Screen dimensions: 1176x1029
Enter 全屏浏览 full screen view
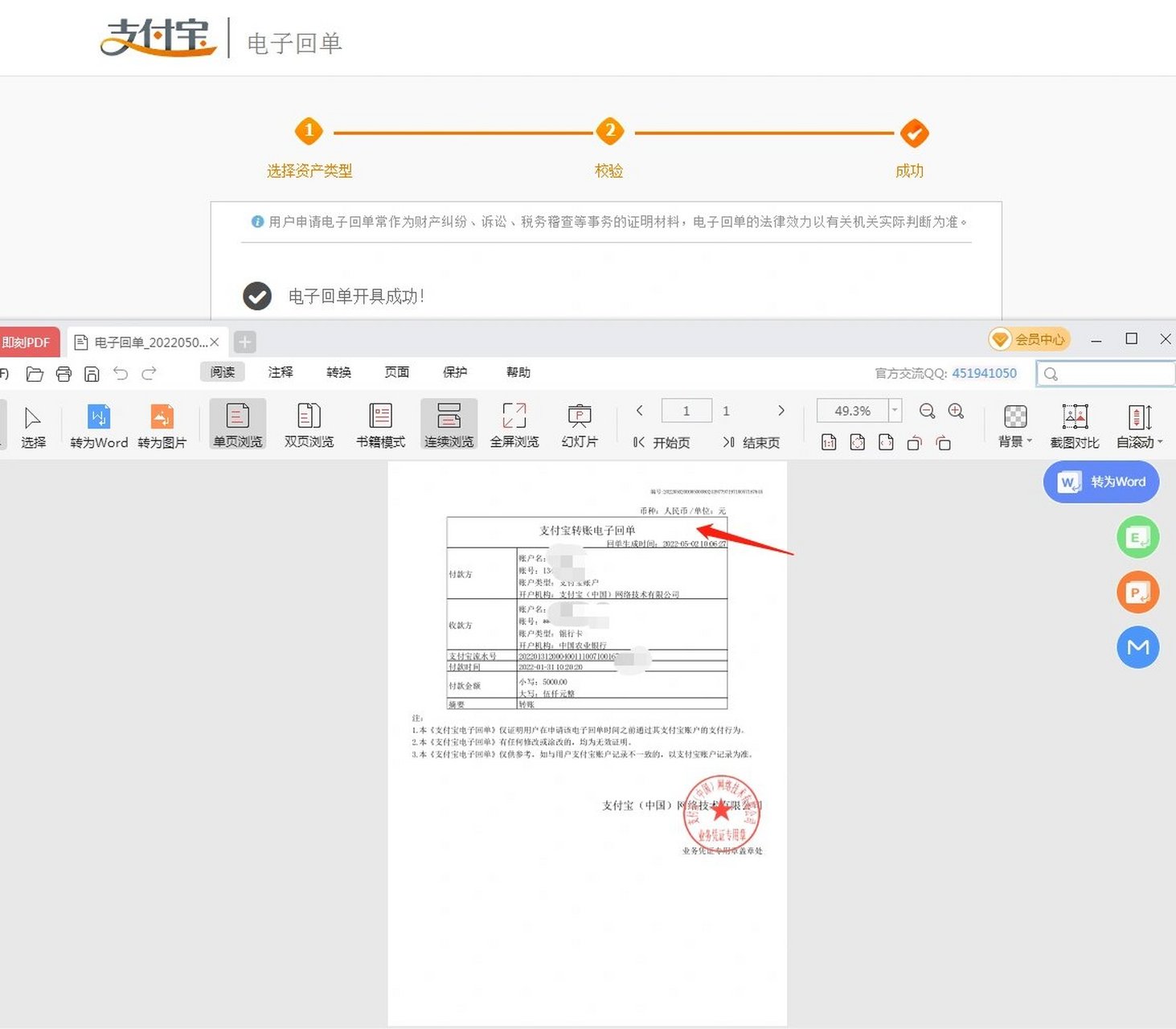pyautogui.click(x=514, y=427)
